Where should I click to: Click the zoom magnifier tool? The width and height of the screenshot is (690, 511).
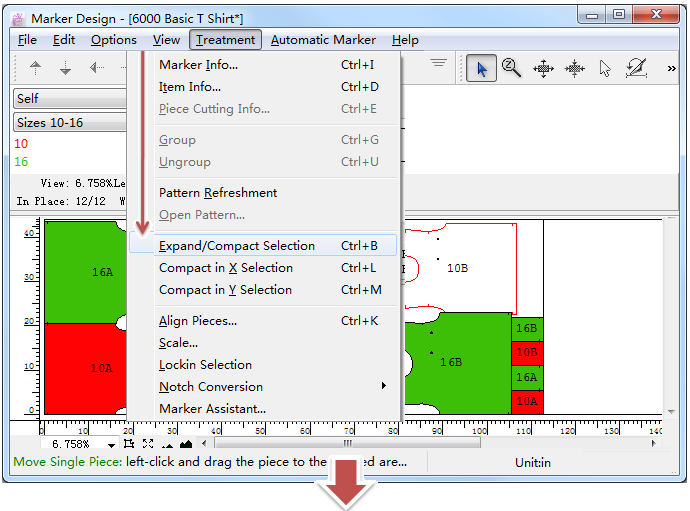pos(512,68)
